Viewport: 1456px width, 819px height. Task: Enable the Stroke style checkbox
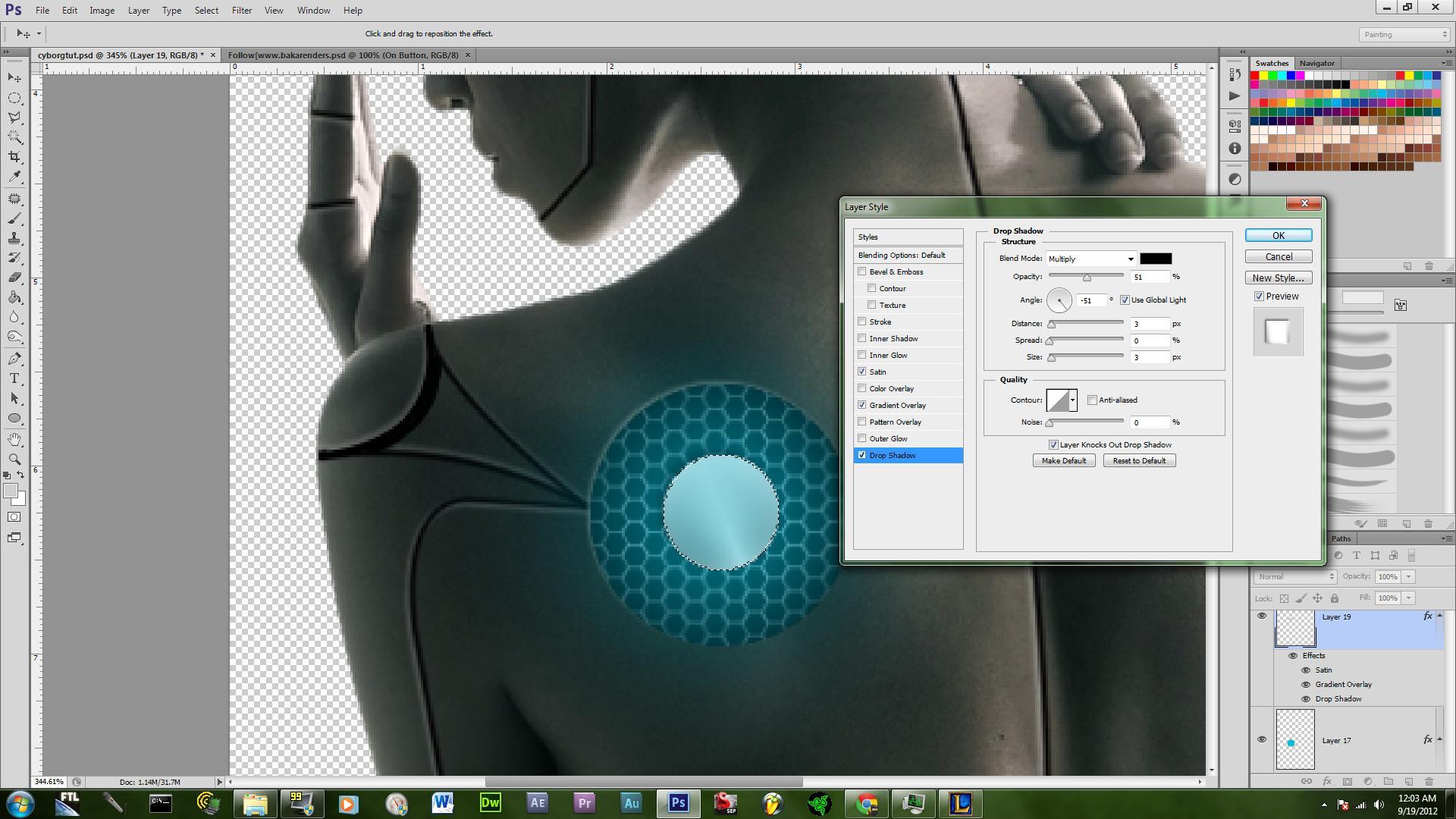861,322
